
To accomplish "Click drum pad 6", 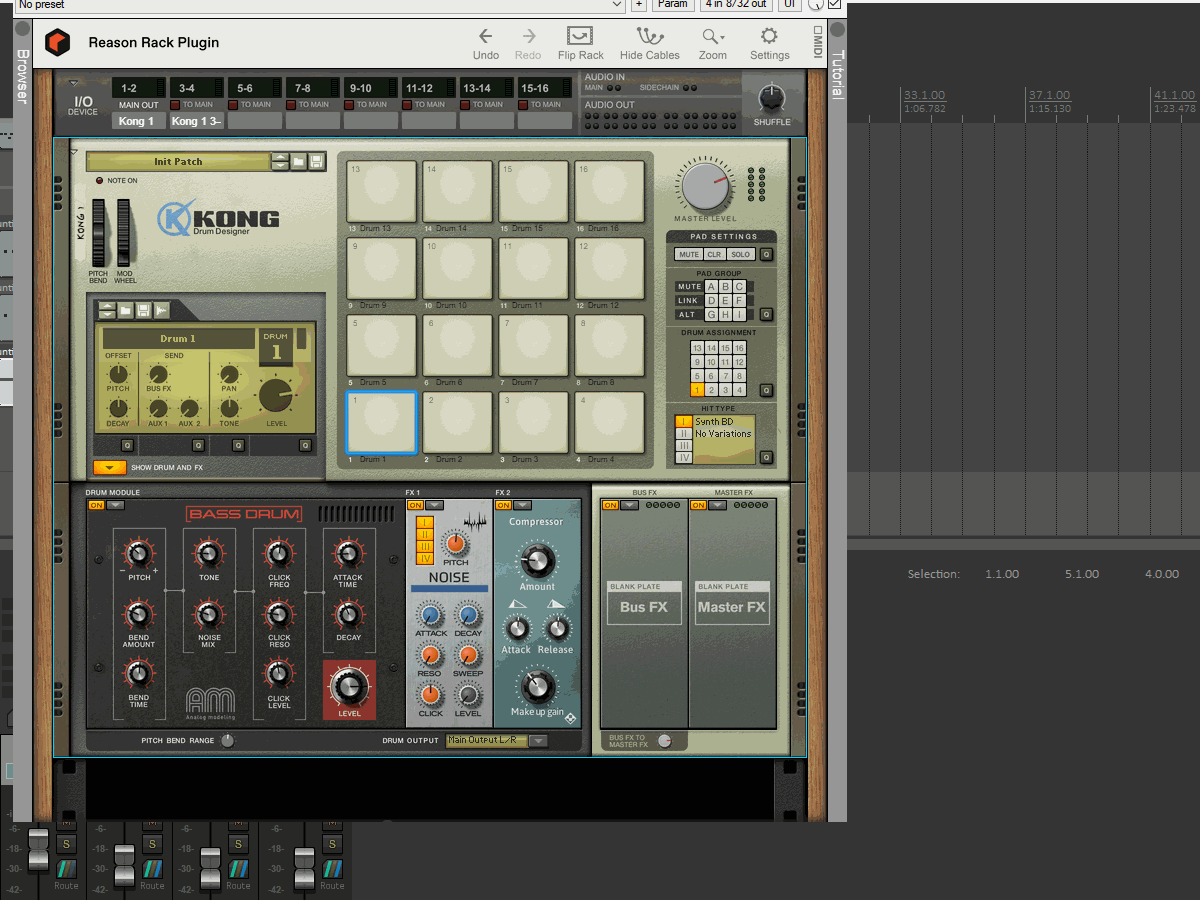I will tap(457, 345).
